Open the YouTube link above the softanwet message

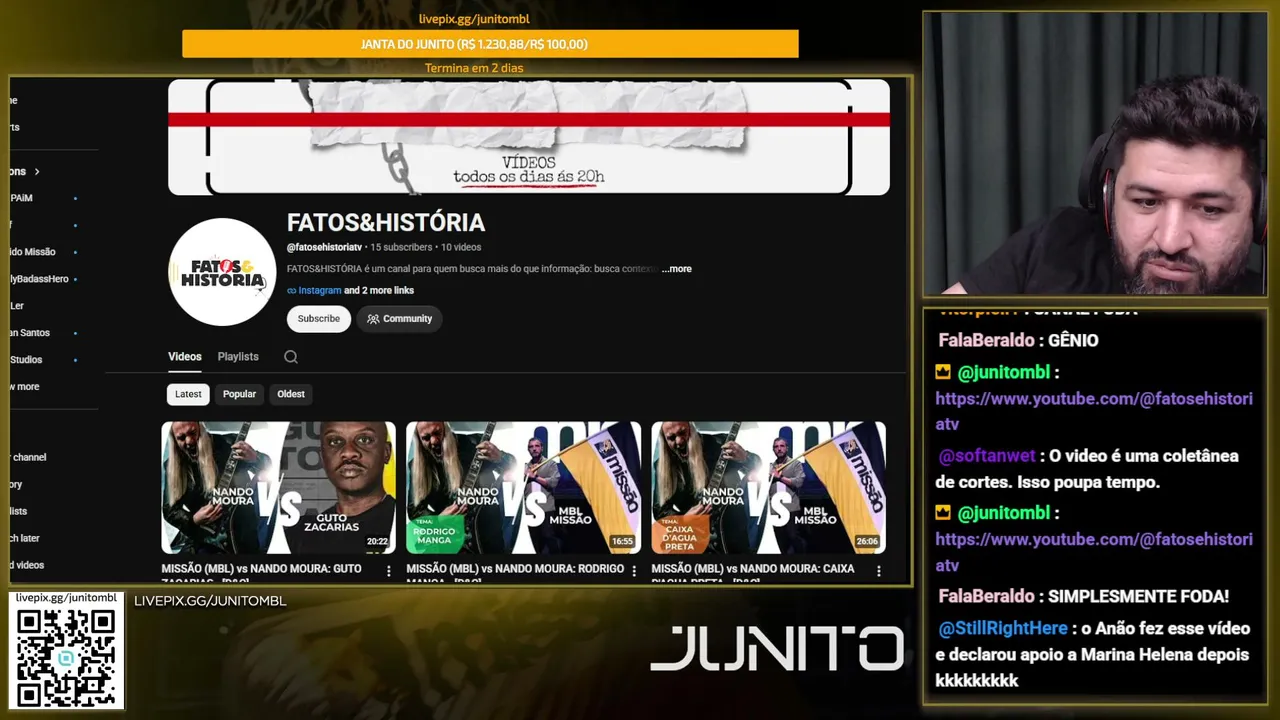pos(1094,412)
